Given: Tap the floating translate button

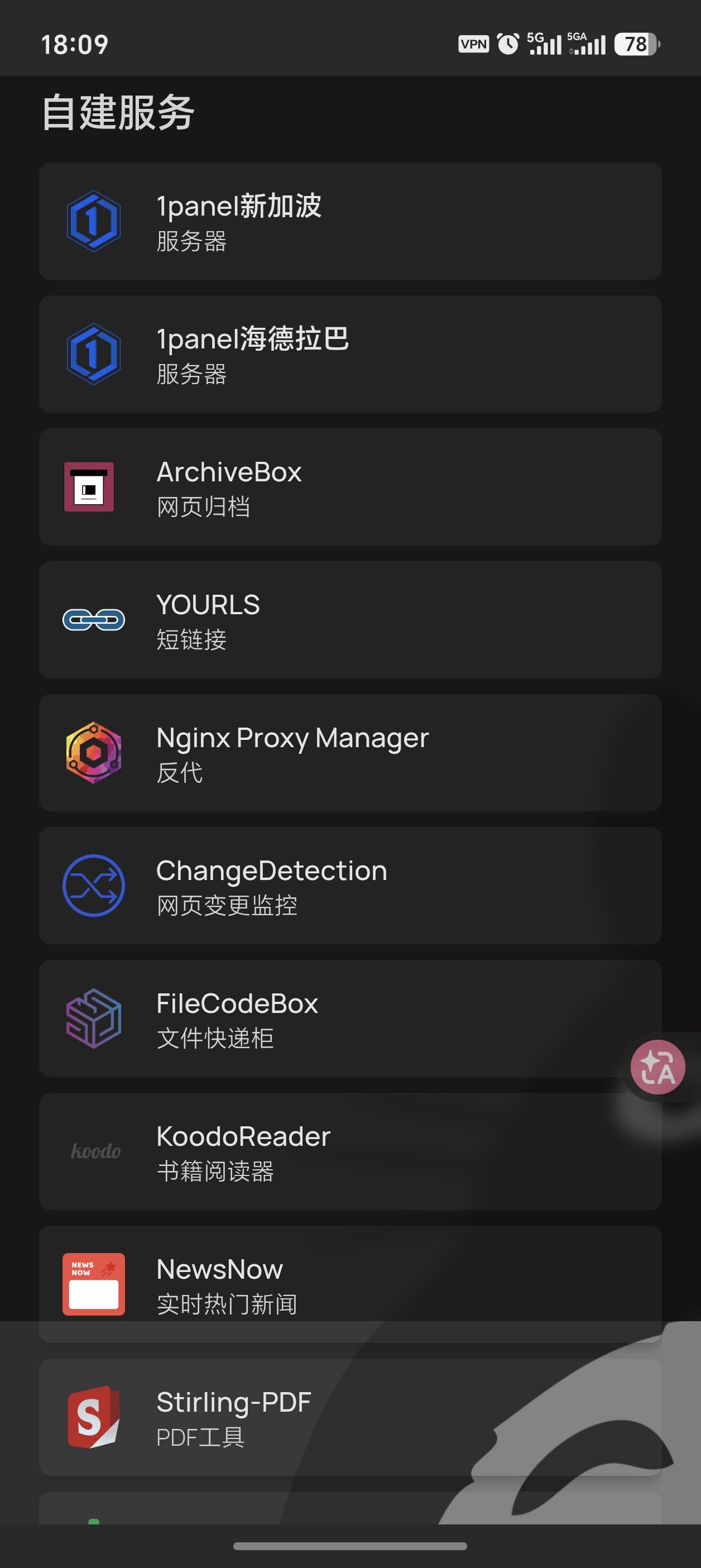Looking at the screenshot, I should pos(658,1067).
